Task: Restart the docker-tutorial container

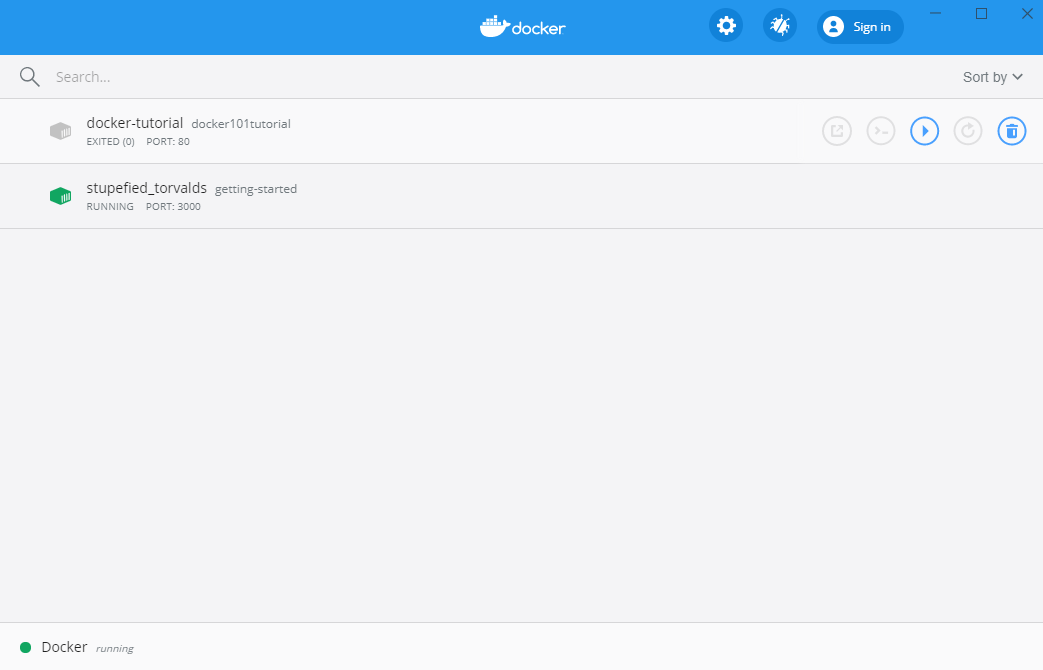Action: (968, 131)
